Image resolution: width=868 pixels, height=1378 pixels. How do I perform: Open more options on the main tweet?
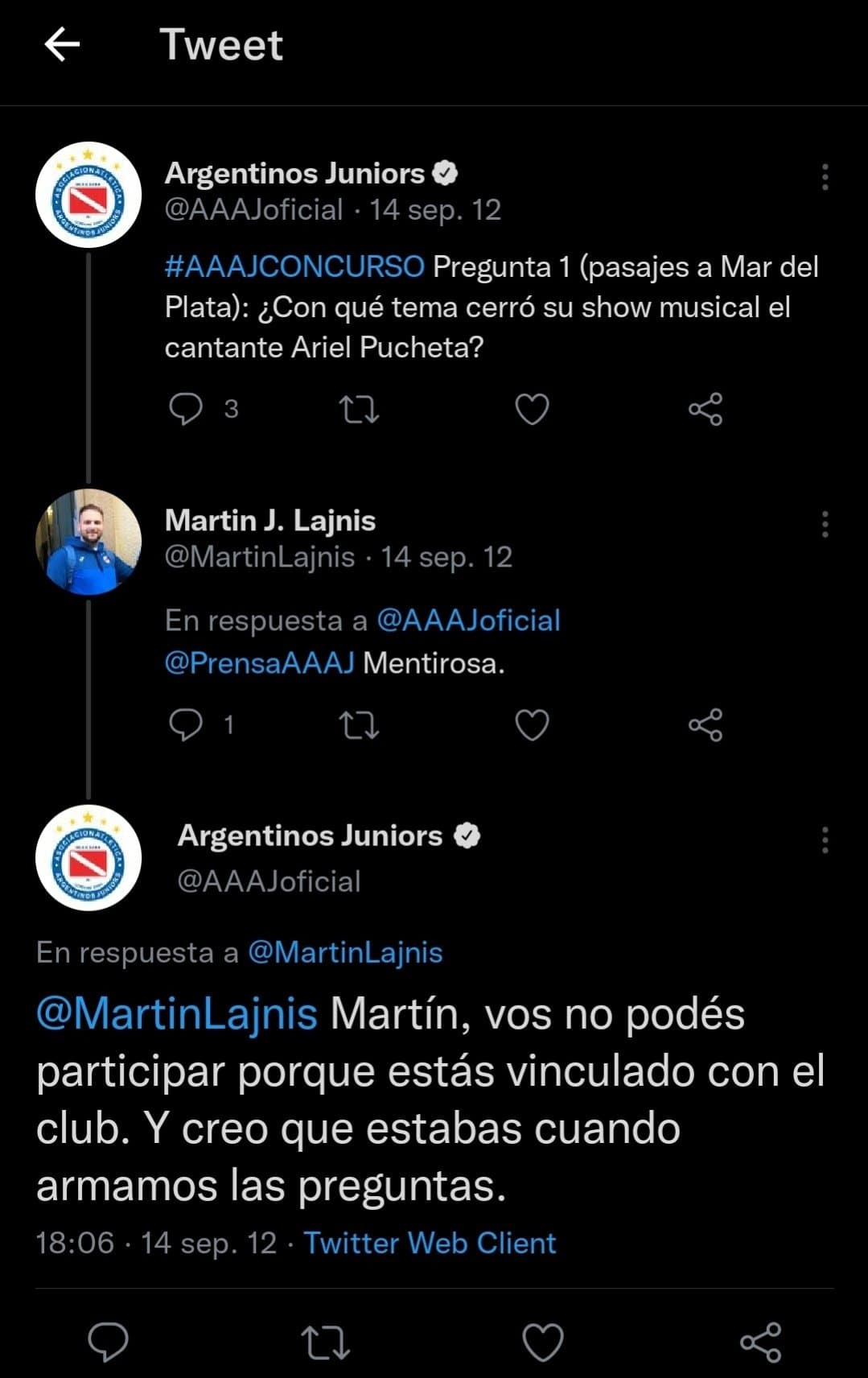pyautogui.click(x=825, y=840)
